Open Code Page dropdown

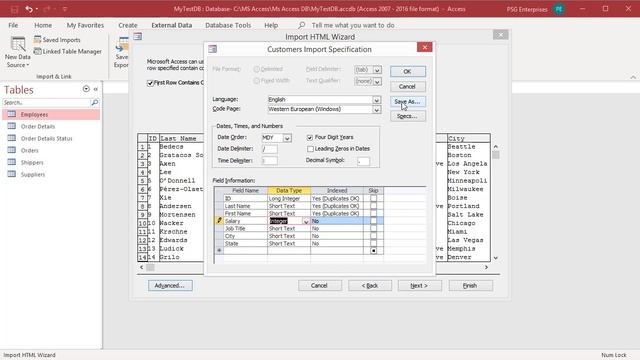(376, 110)
